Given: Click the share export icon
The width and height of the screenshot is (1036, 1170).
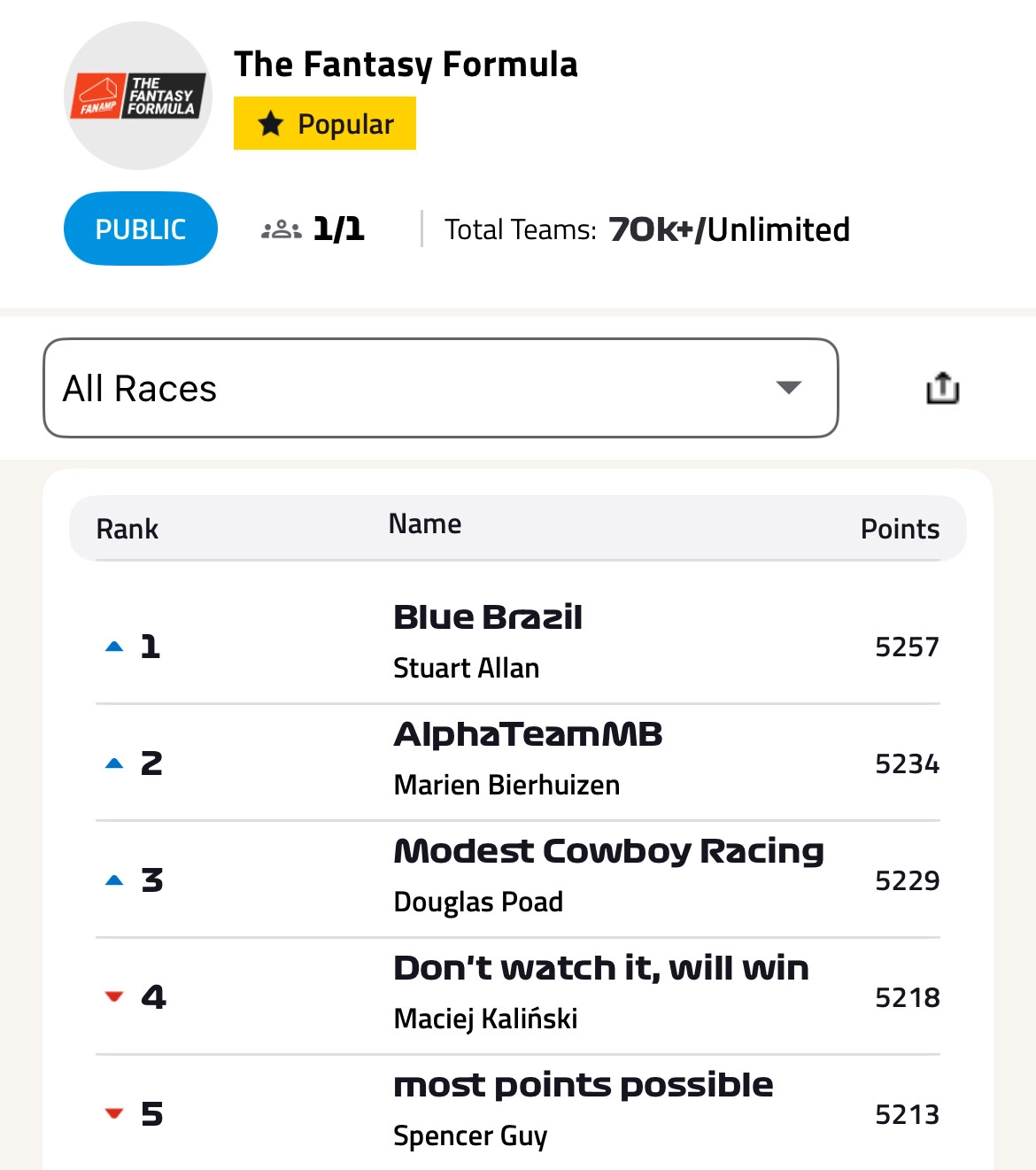Looking at the screenshot, I should pyautogui.click(x=942, y=387).
